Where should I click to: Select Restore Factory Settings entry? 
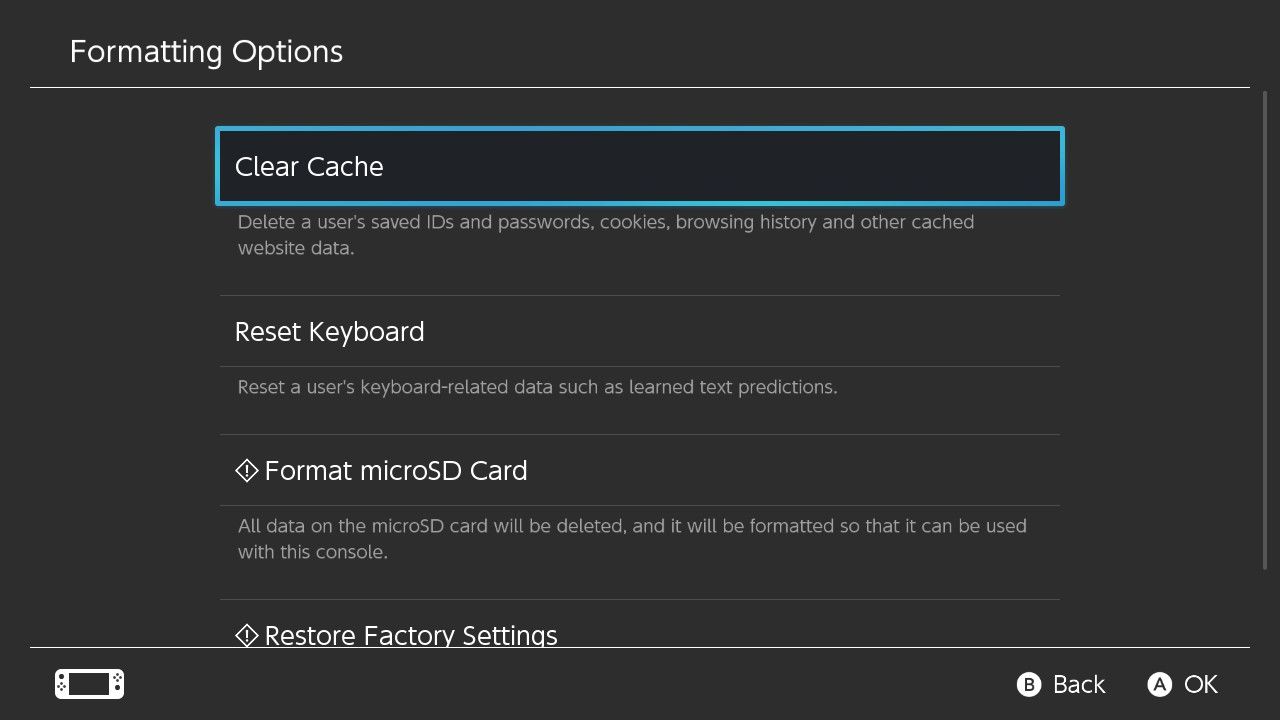[639, 633]
